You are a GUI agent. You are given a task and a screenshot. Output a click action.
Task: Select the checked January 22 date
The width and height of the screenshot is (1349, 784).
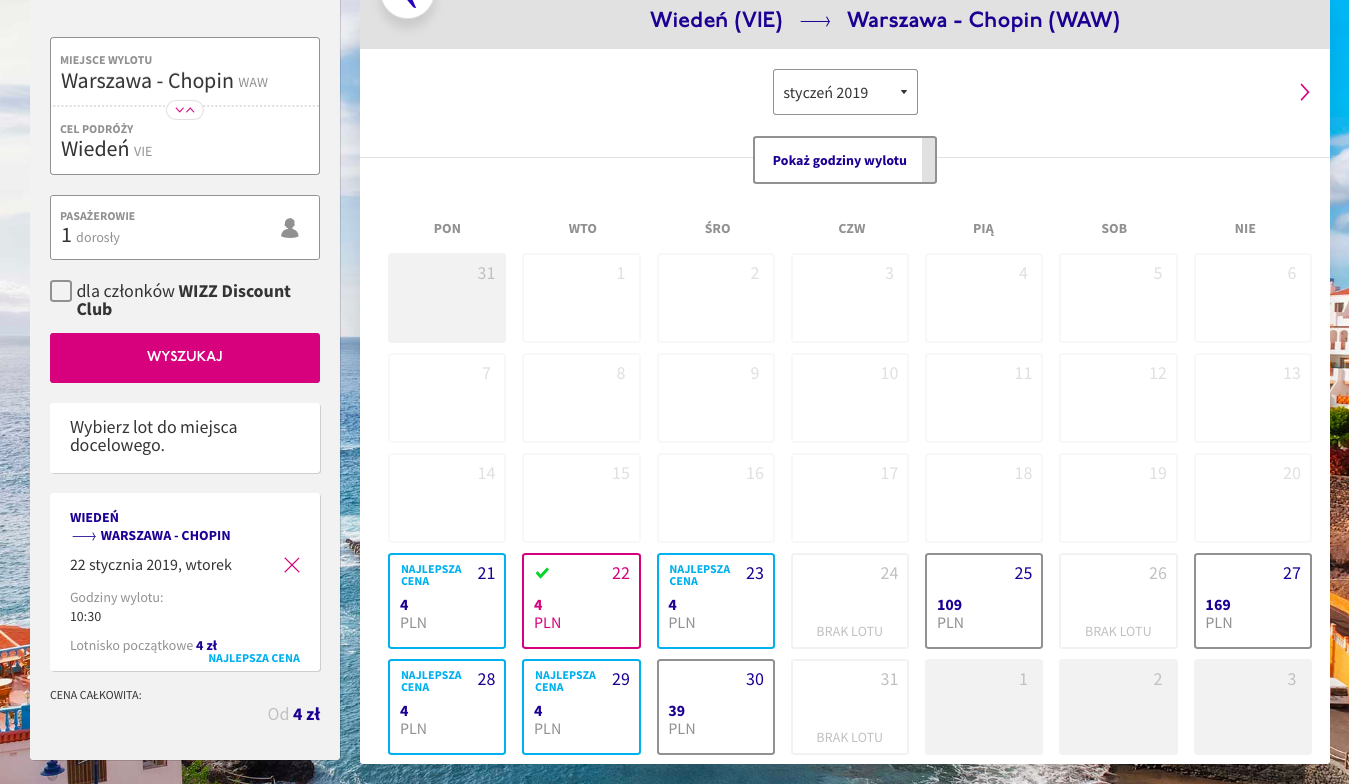click(581, 601)
